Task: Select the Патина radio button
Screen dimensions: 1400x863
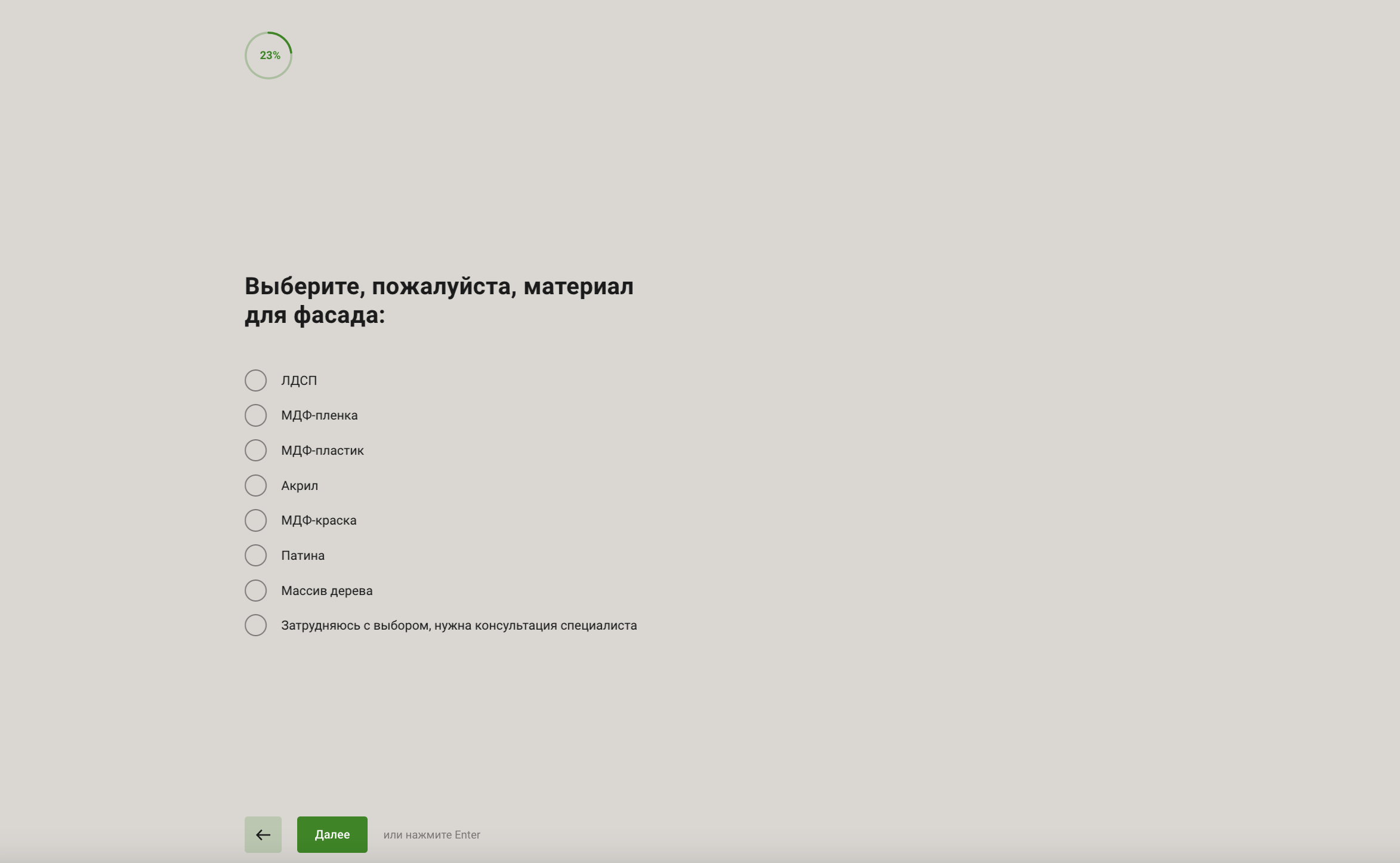Action: click(255, 555)
